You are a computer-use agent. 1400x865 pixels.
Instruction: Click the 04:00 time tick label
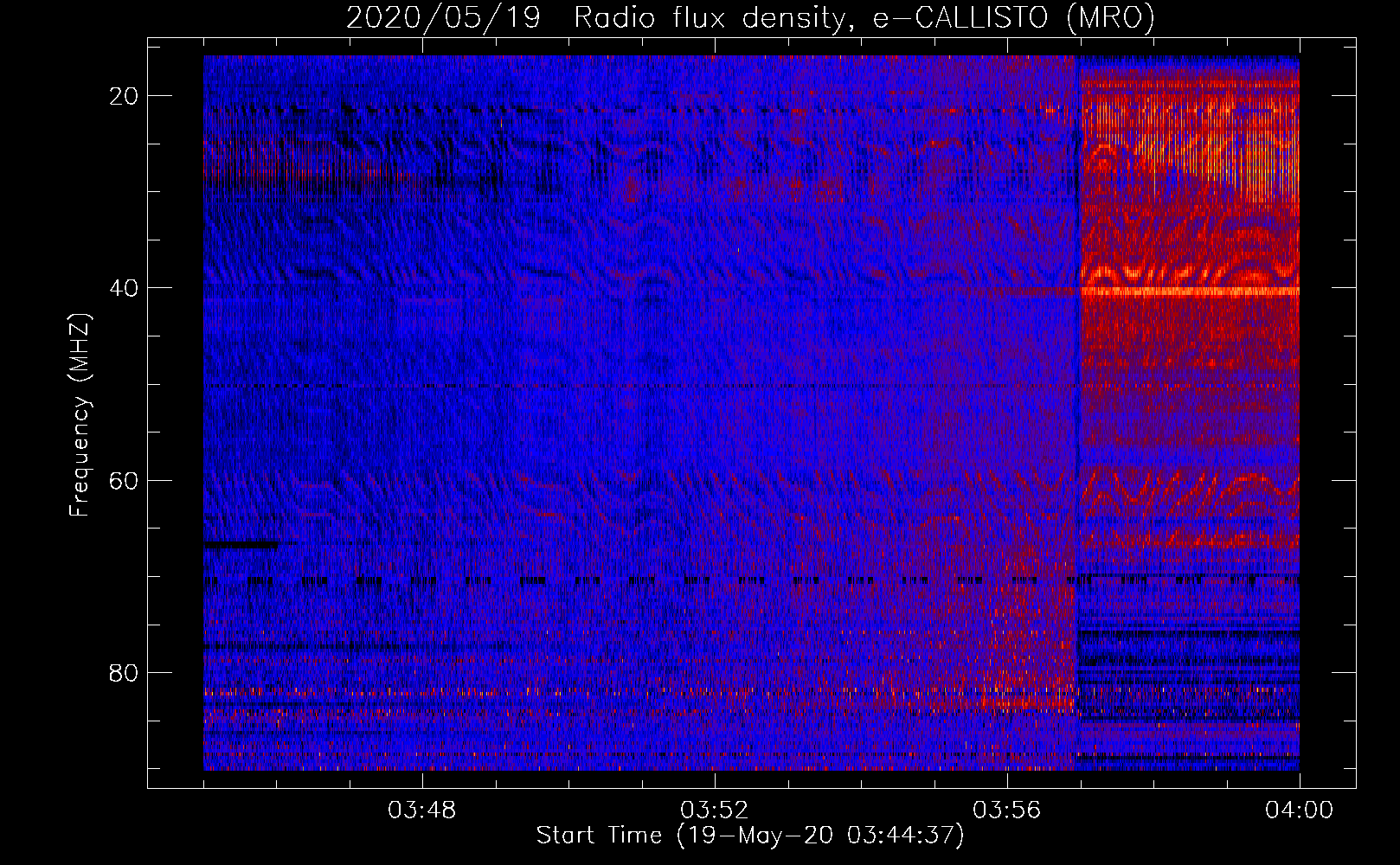click(1300, 811)
